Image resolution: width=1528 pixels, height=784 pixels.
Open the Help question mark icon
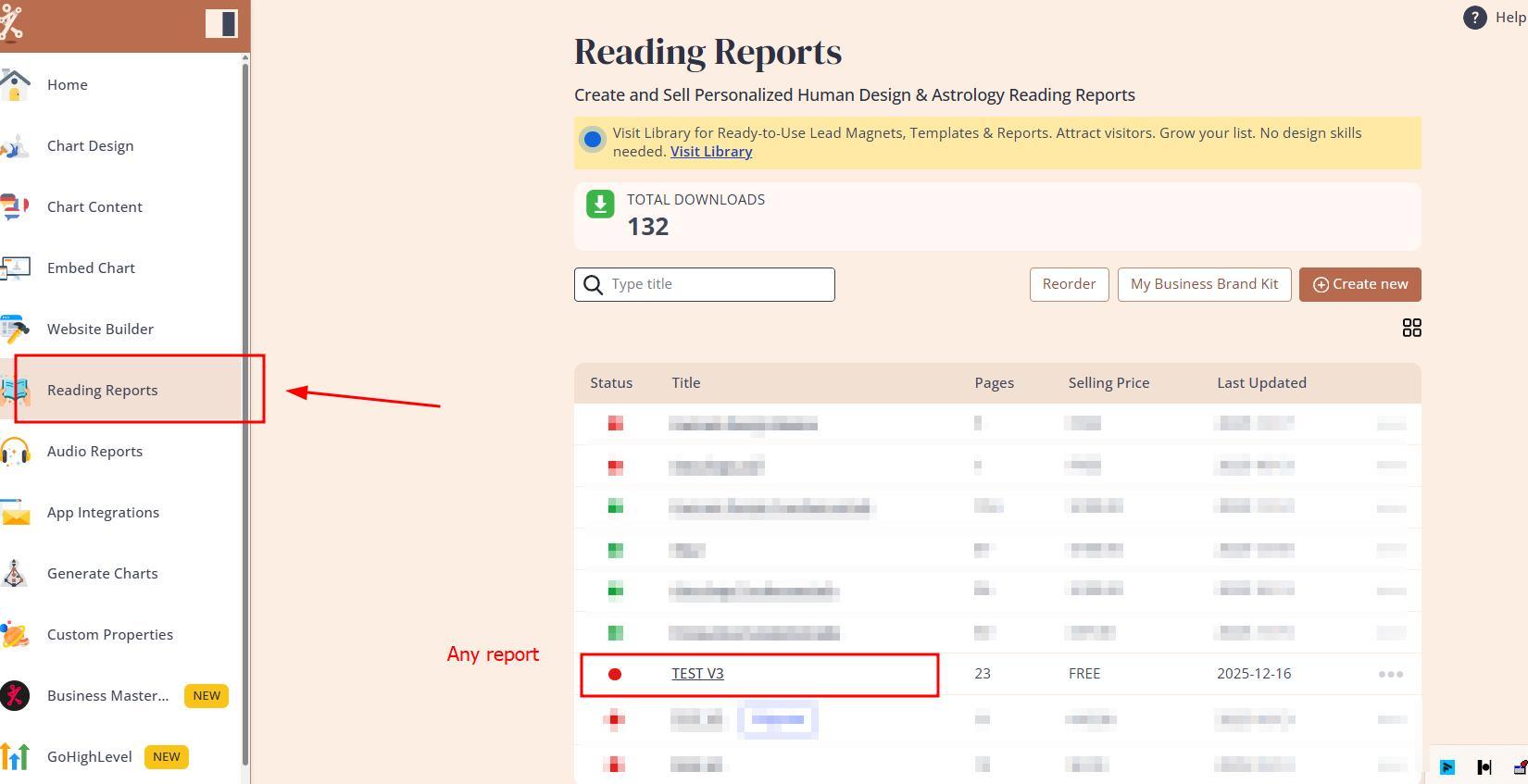[x=1474, y=18]
